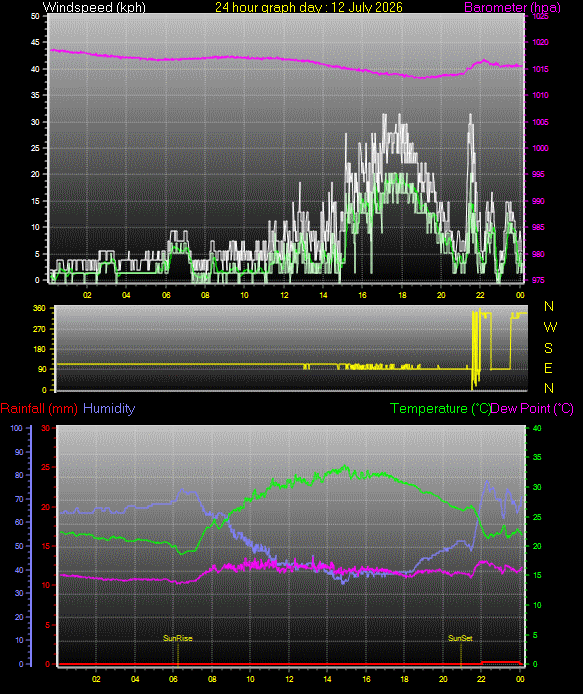Click the 270 wind direction axis value

(x=39, y=329)
